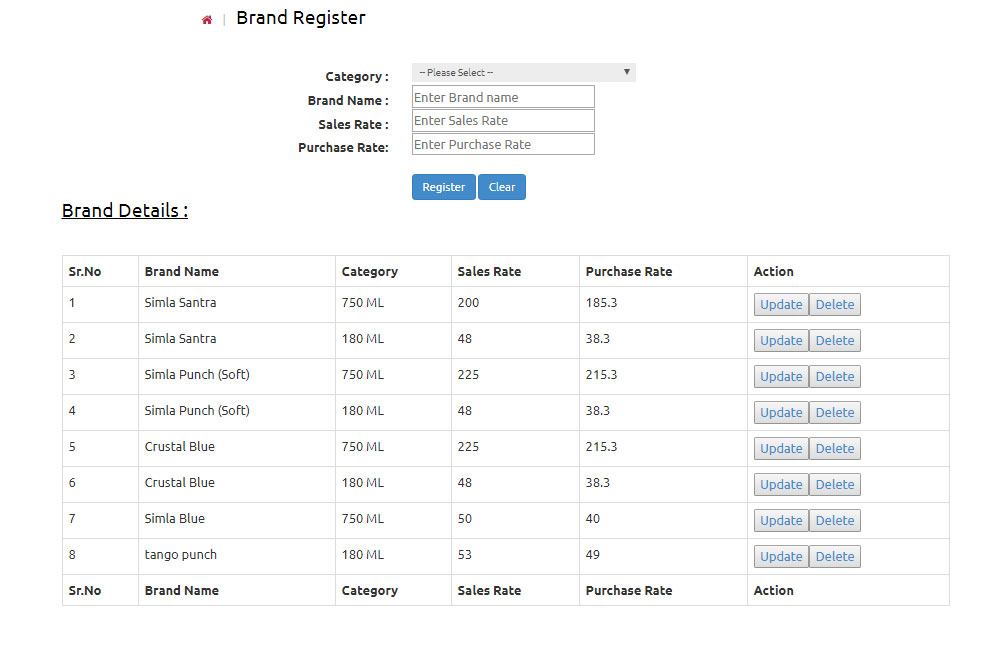The image size is (1008, 645).
Task: Focus the Brand Name input field
Action: point(503,97)
